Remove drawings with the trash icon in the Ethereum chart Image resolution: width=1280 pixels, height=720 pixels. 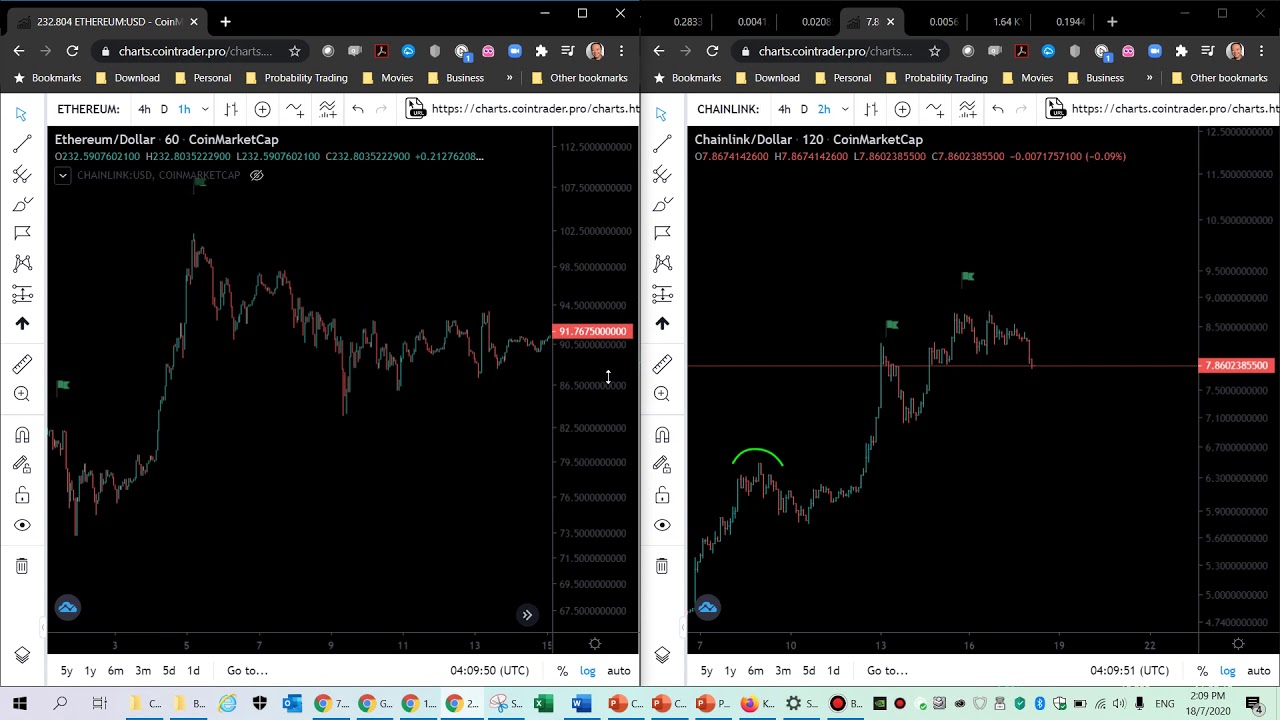click(22, 566)
